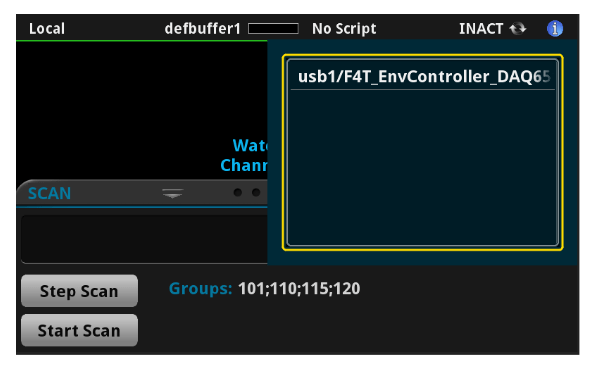
Task: Select the second page indicator dot
Action: click(x=256, y=192)
